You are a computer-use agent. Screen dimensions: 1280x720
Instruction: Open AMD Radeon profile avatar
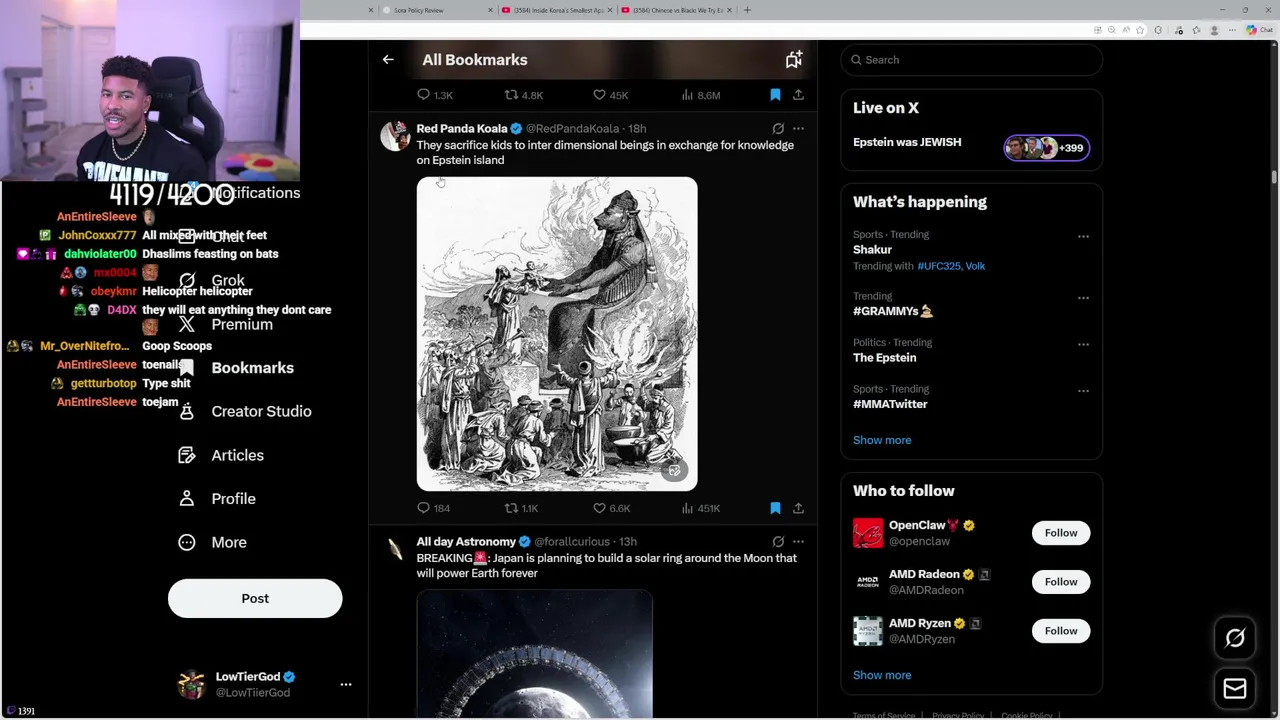[868, 582]
